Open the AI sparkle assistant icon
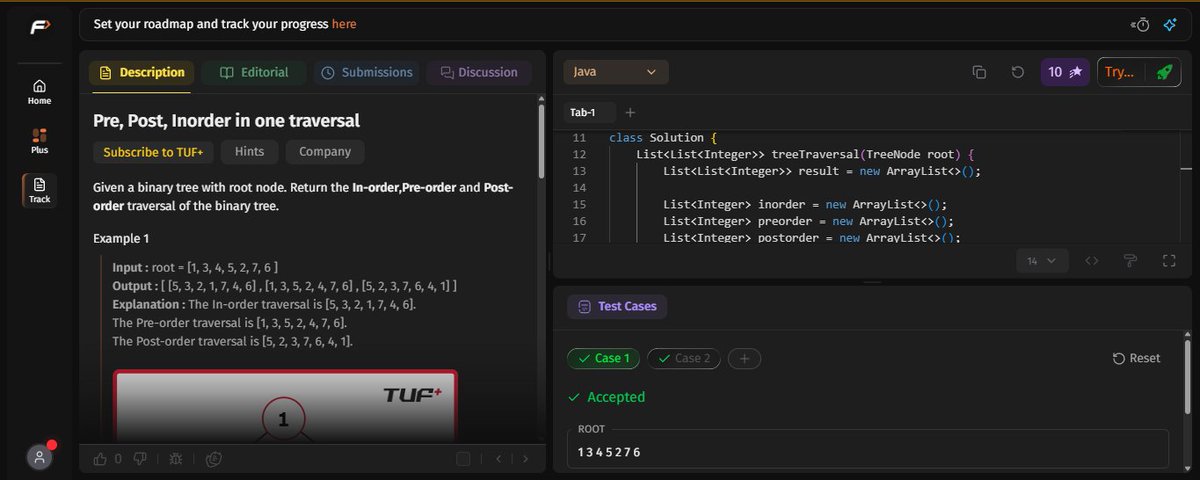 1168,24
